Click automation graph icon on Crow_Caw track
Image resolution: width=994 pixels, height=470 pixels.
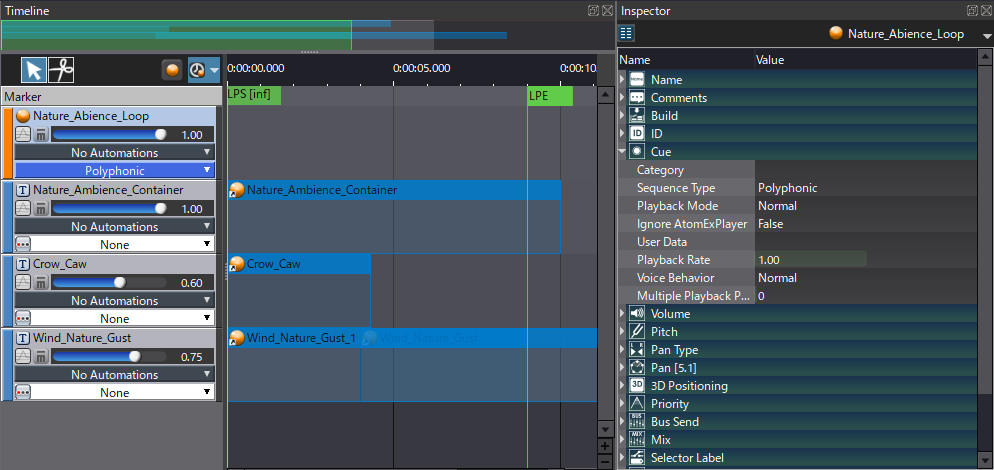(x=23, y=283)
